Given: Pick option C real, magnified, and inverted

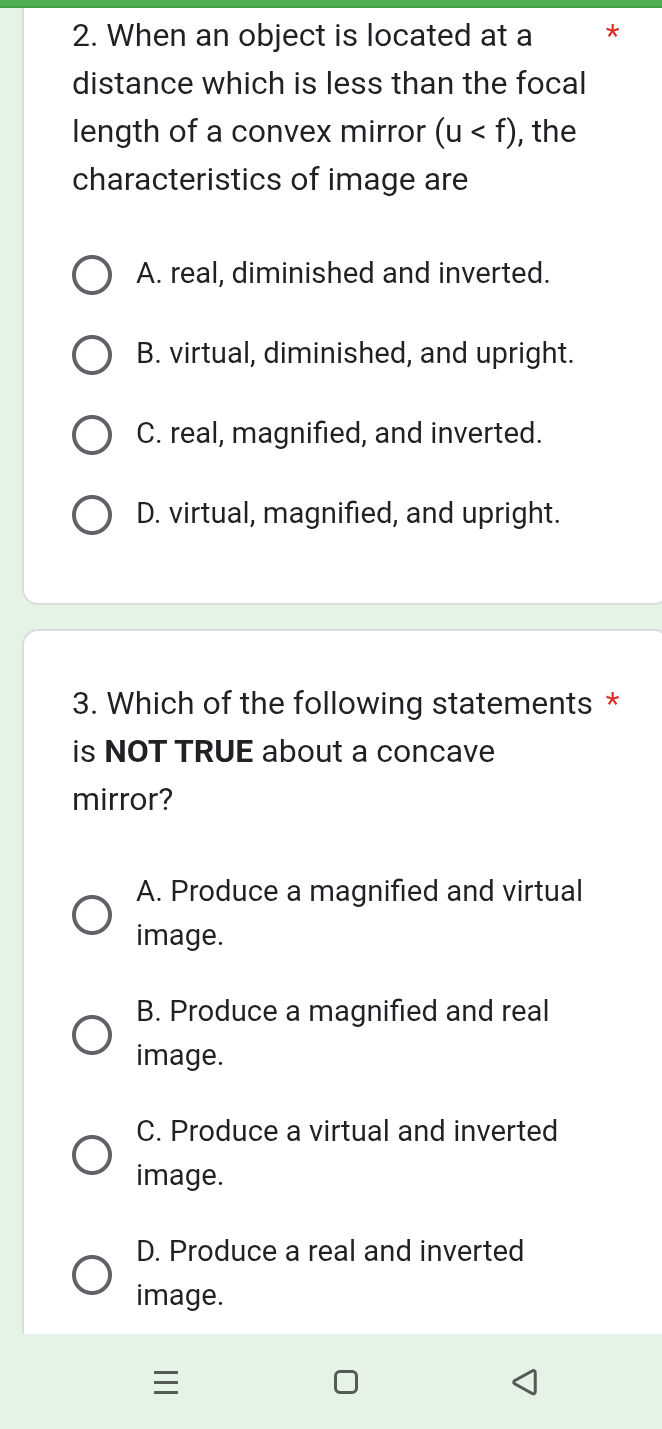Looking at the screenshot, I should 92,435.
